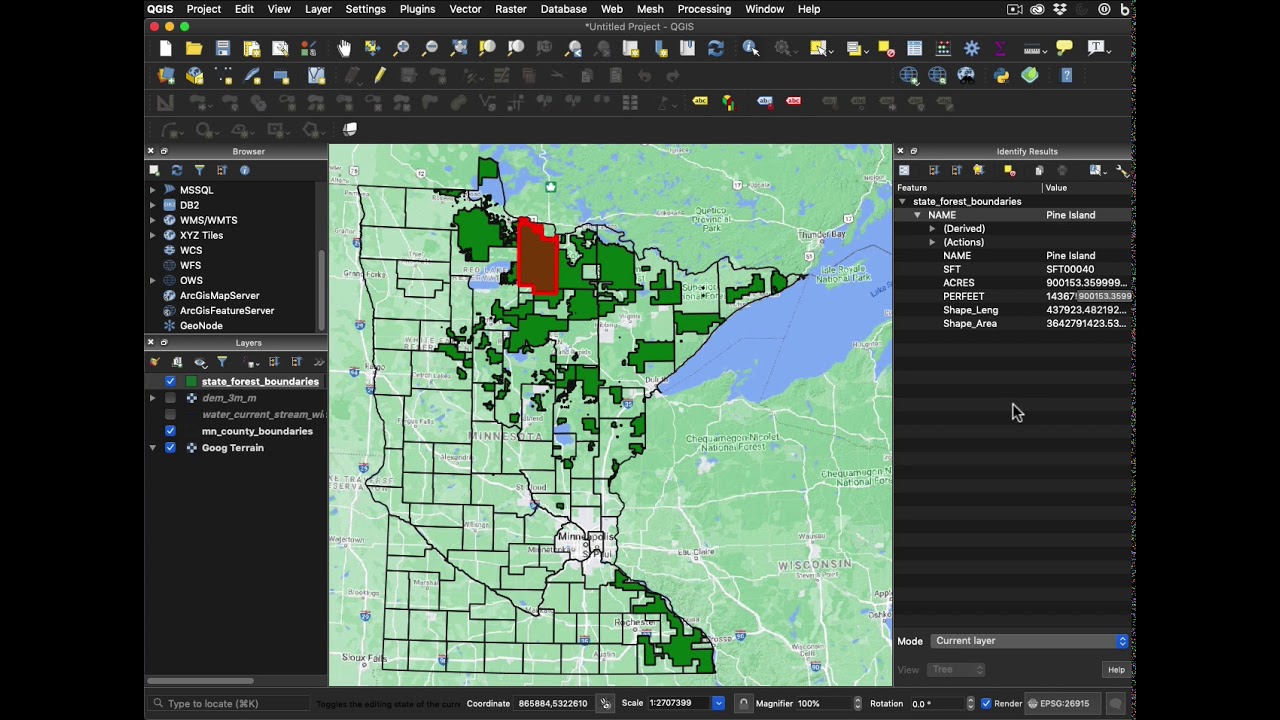Screen dimensions: 1280x720
Task: Open the Vector menu
Action: tap(465, 9)
